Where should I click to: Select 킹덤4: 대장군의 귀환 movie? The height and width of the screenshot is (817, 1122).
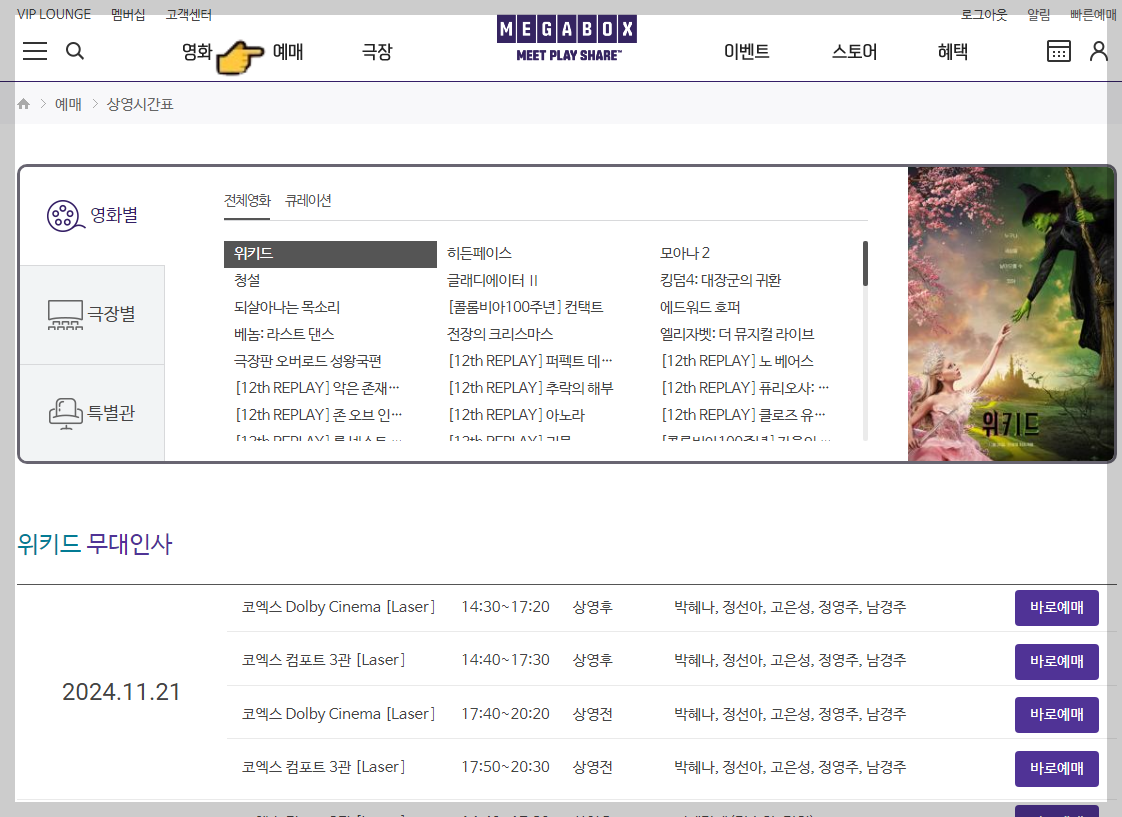point(721,280)
